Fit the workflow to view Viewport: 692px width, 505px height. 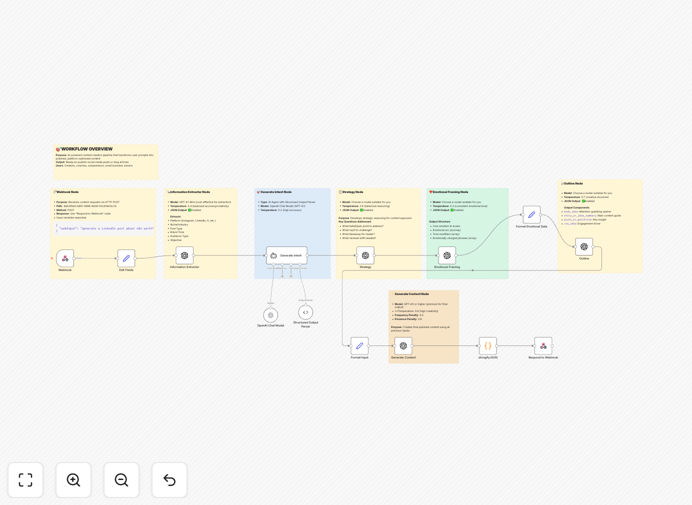tap(26, 480)
